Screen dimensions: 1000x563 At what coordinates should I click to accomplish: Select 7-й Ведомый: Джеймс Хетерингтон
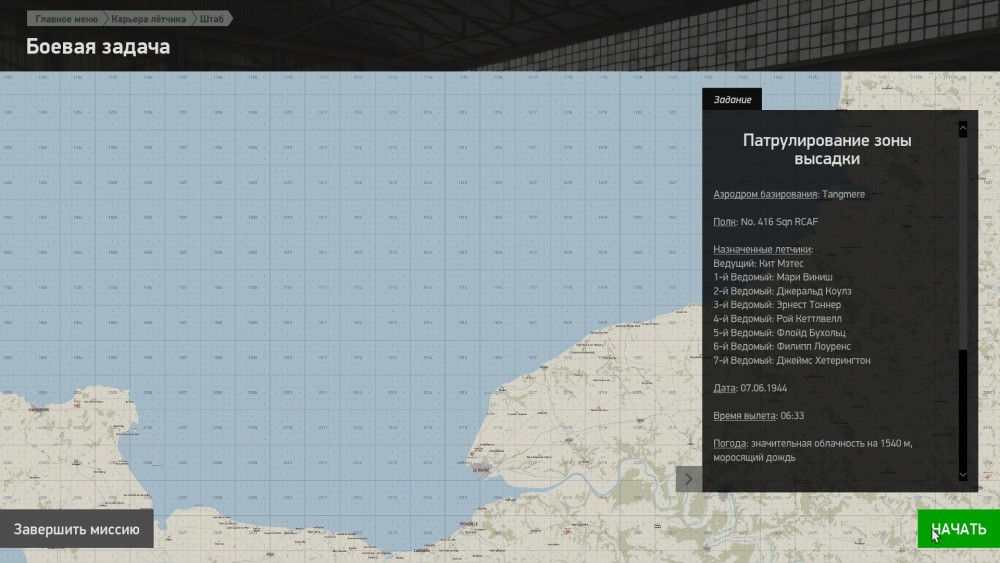[792, 361]
